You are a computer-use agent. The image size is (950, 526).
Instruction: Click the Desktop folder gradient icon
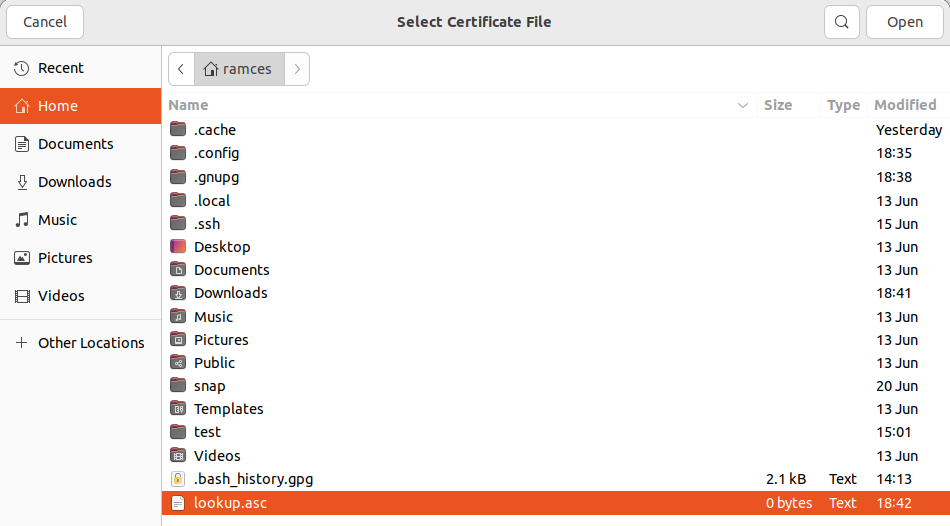click(178, 246)
